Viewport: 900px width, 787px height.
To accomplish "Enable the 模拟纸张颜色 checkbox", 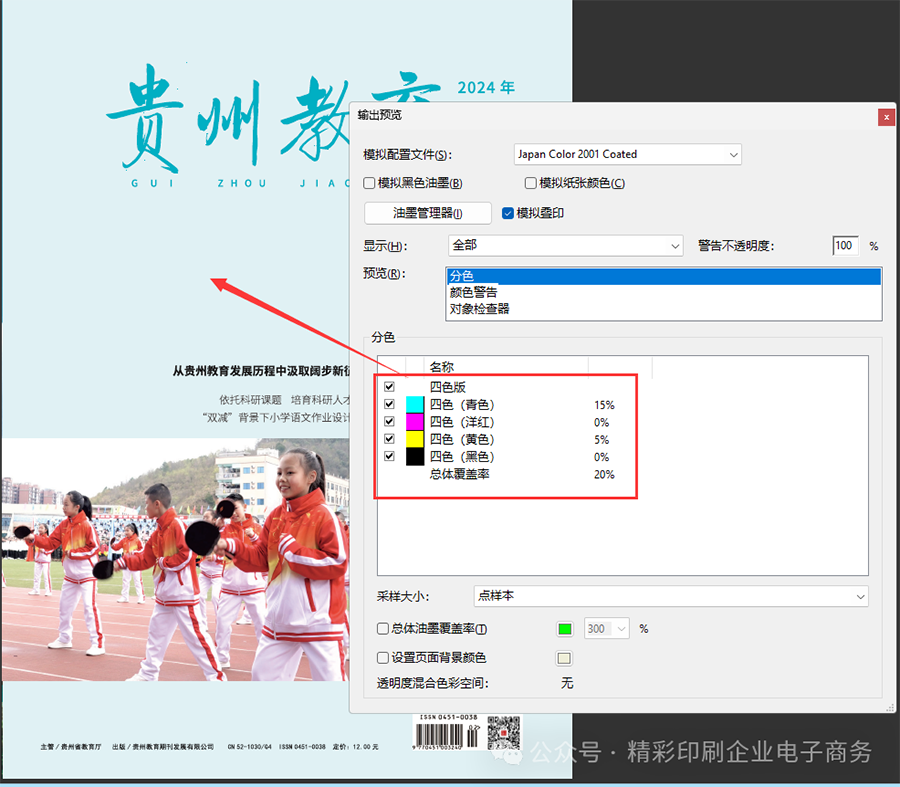I will pos(531,183).
